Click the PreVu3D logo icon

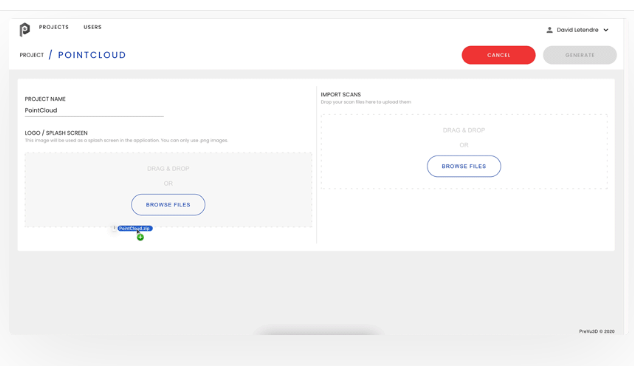click(25, 30)
